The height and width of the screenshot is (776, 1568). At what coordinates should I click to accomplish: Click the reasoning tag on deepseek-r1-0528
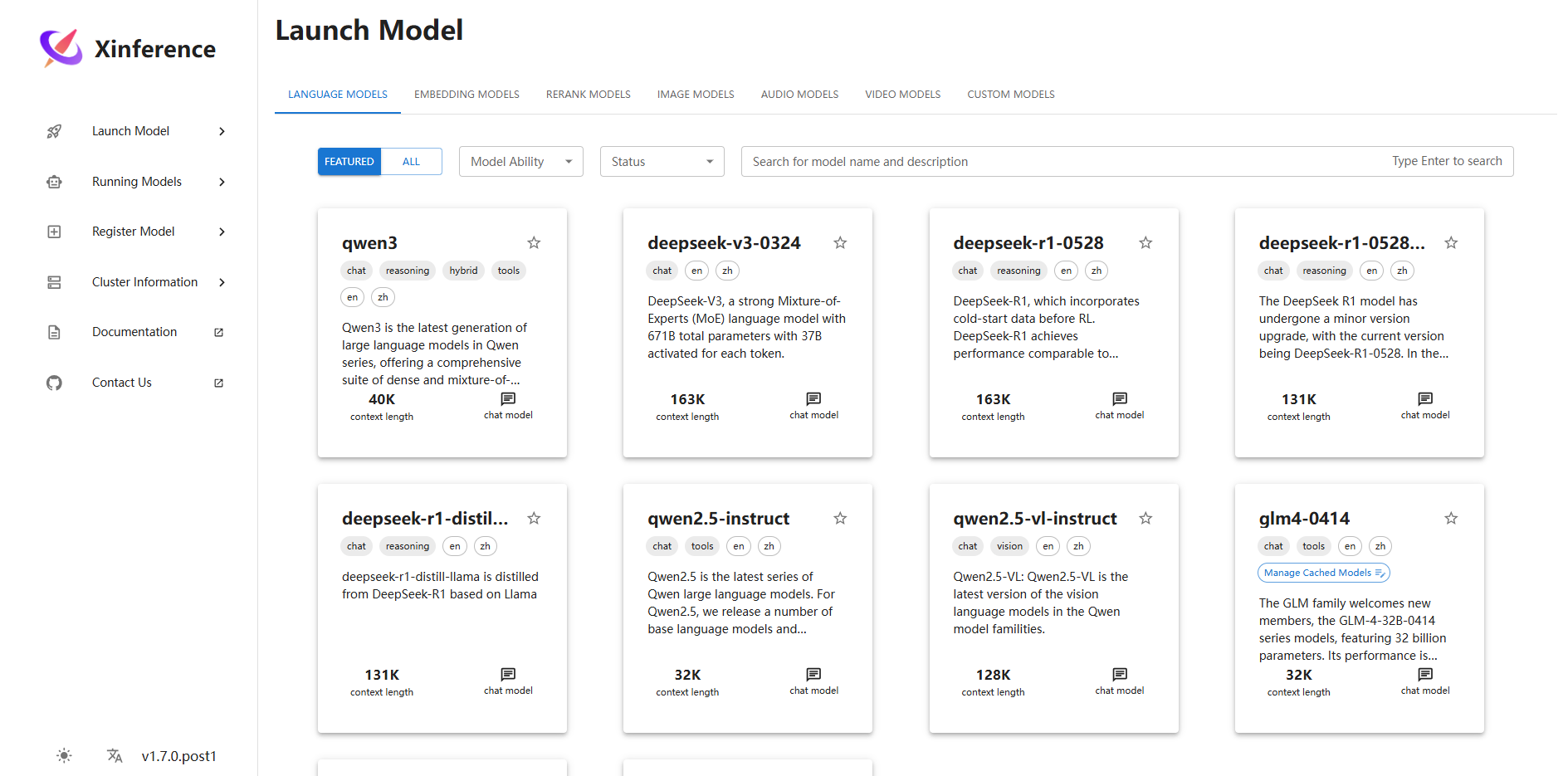click(x=1018, y=271)
